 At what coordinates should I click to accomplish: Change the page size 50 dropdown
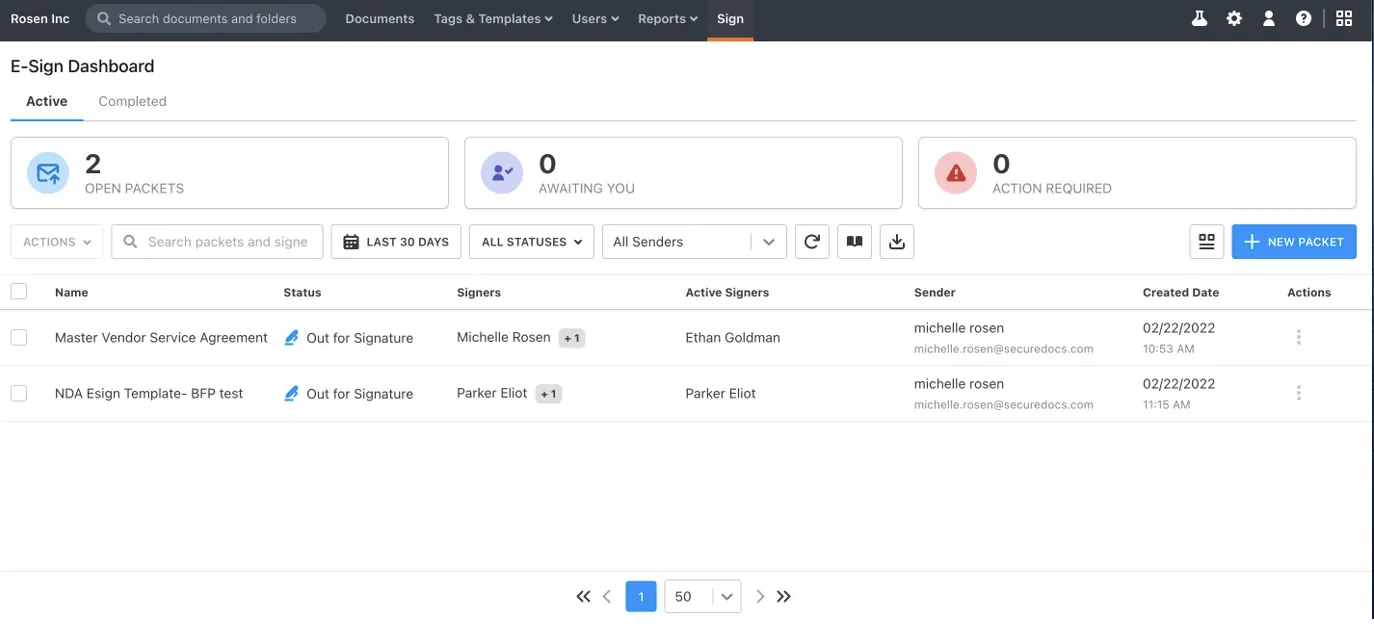click(702, 597)
